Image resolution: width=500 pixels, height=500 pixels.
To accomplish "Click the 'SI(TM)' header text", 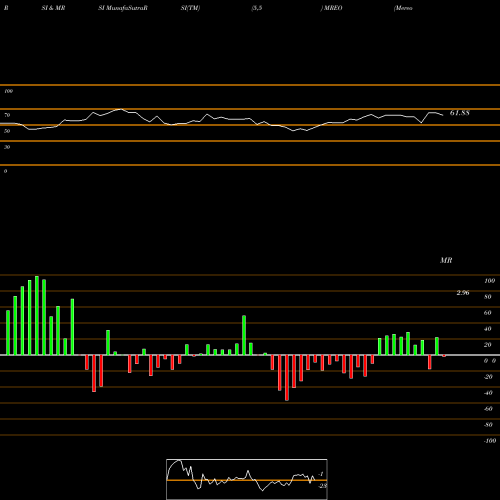I will click(190, 8).
